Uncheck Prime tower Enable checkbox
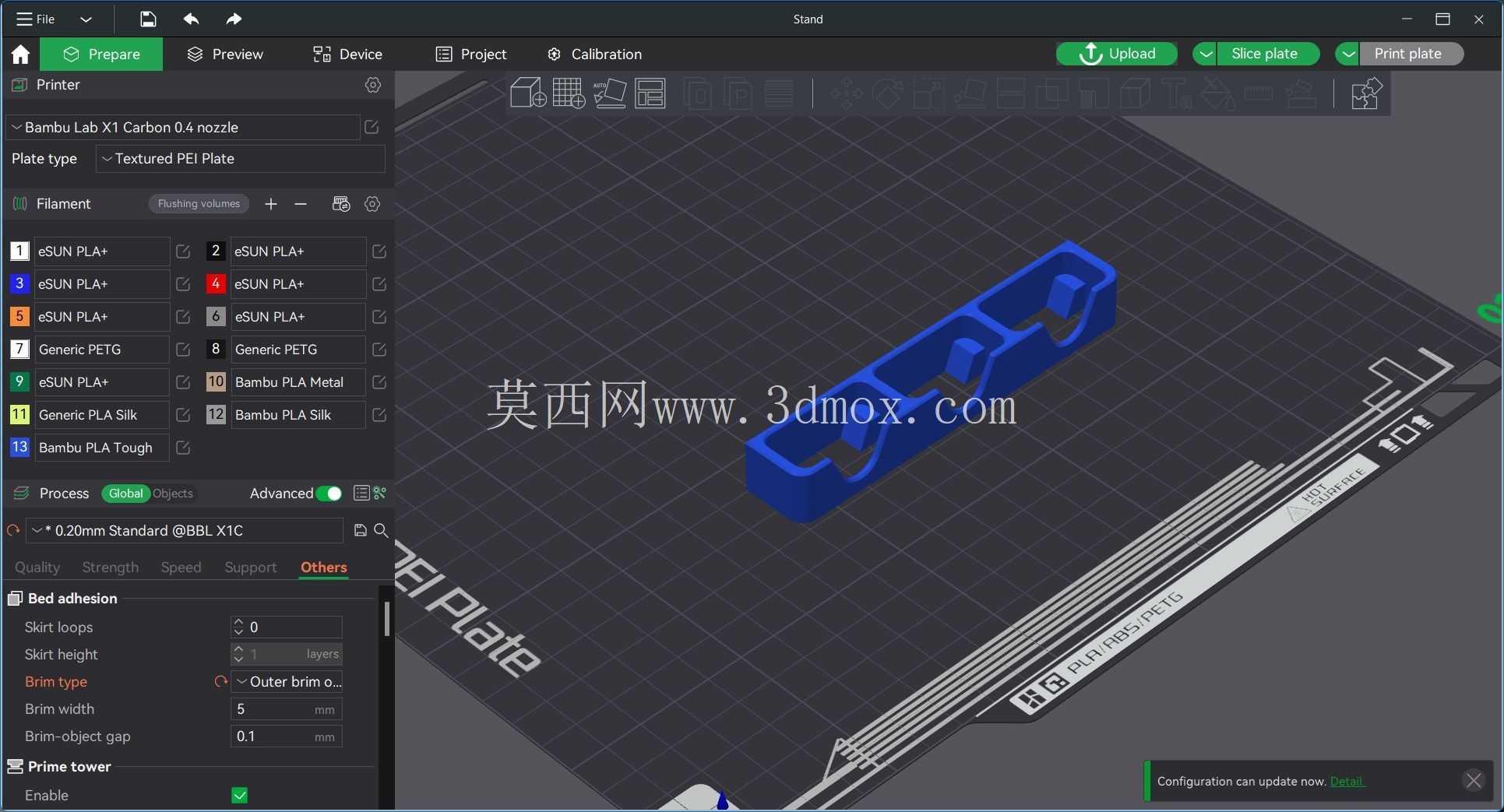The height and width of the screenshot is (812, 1504). (x=240, y=795)
